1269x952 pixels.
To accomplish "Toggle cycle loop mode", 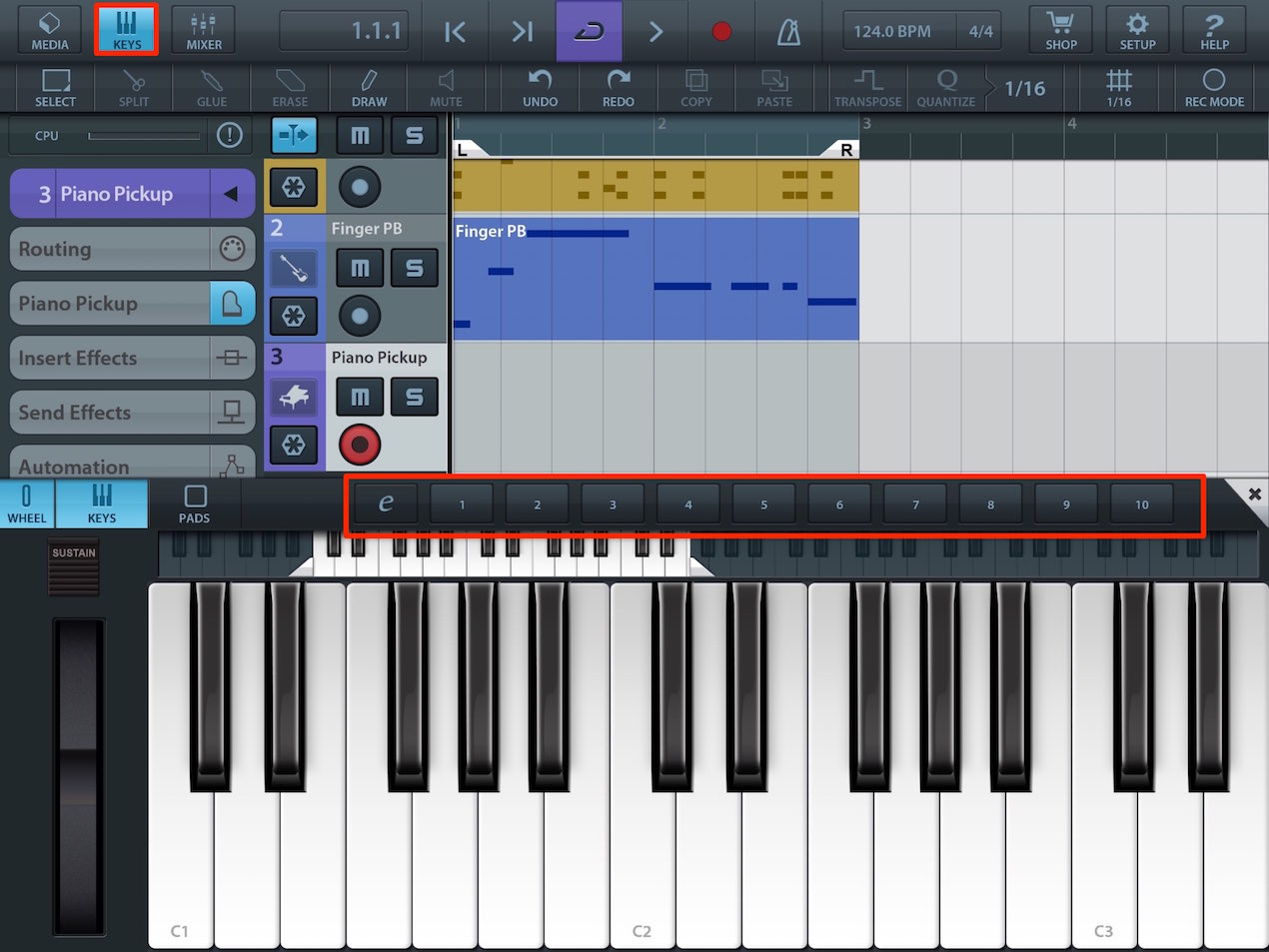I will tap(589, 32).
